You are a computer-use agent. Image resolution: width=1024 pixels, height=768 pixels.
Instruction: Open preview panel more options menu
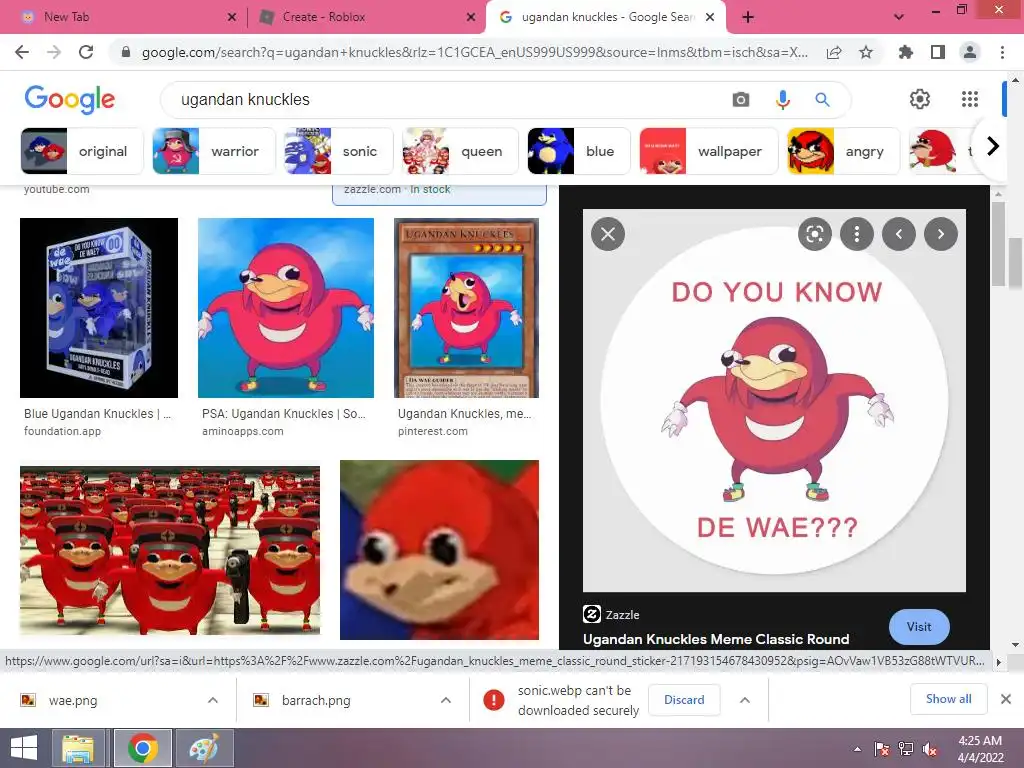(x=857, y=234)
